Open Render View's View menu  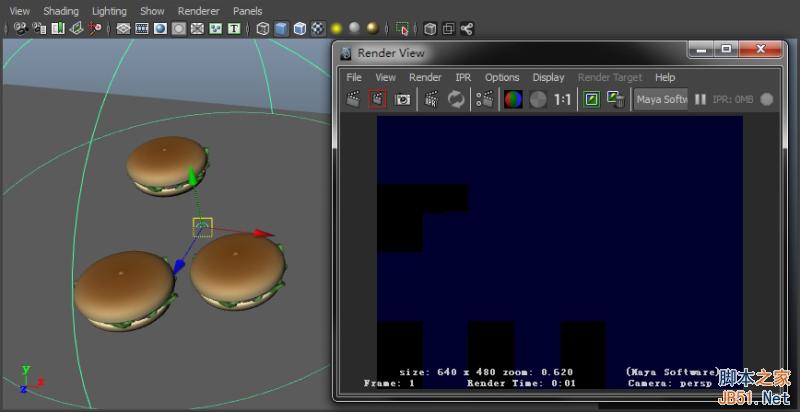coord(385,78)
